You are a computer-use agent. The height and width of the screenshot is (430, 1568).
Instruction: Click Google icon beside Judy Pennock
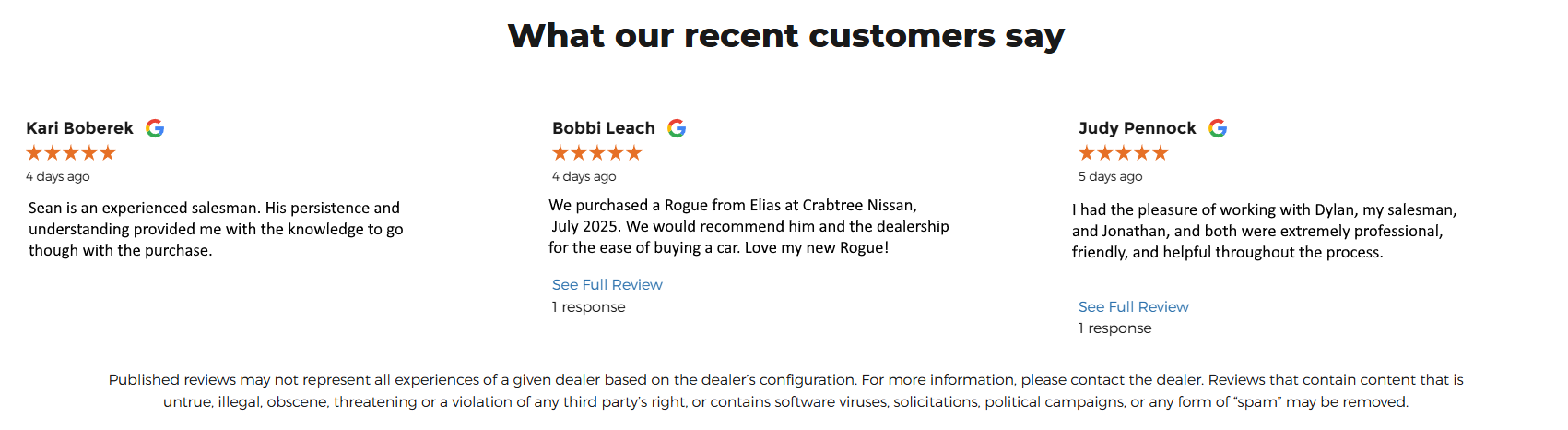click(x=1218, y=128)
